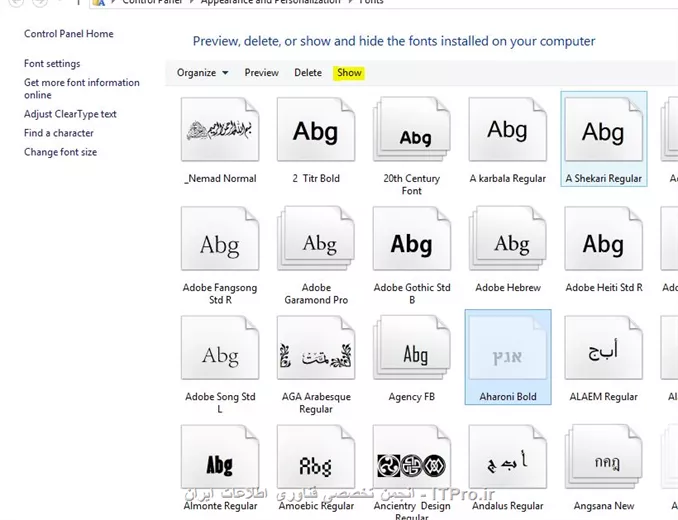
Task: Click the A karbala Regular label
Action: coord(508,179)
